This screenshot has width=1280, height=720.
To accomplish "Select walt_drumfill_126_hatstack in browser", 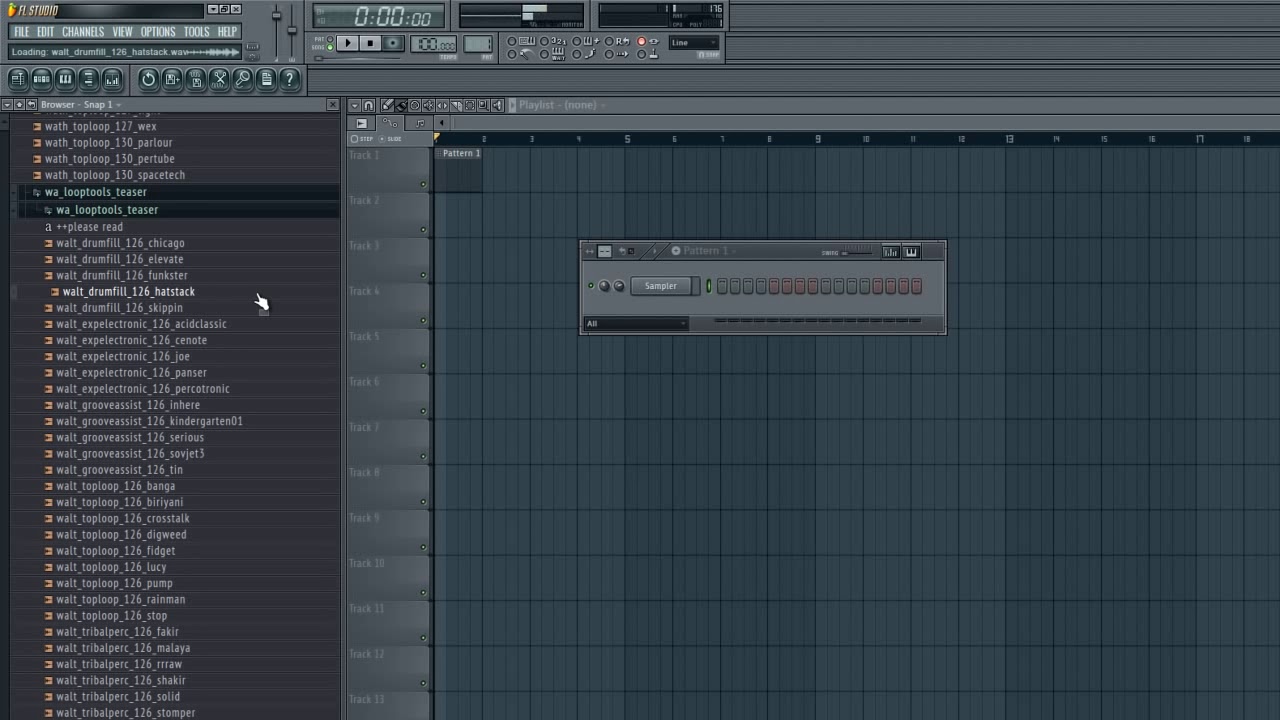I will [128, 292].
